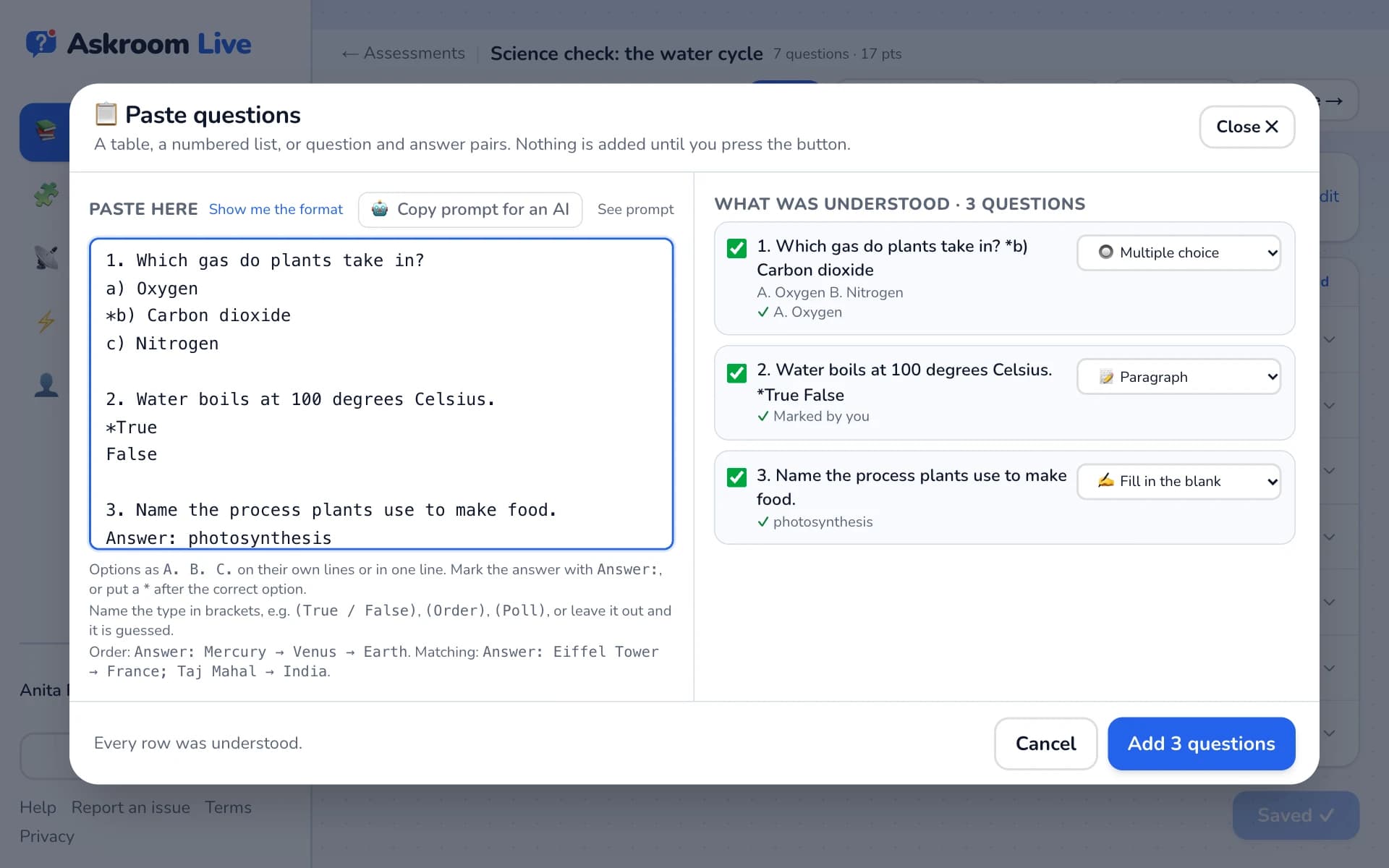Screen dimensions: 1389x868
Task: Open the Terms link
Action: (x=228, y=807)
